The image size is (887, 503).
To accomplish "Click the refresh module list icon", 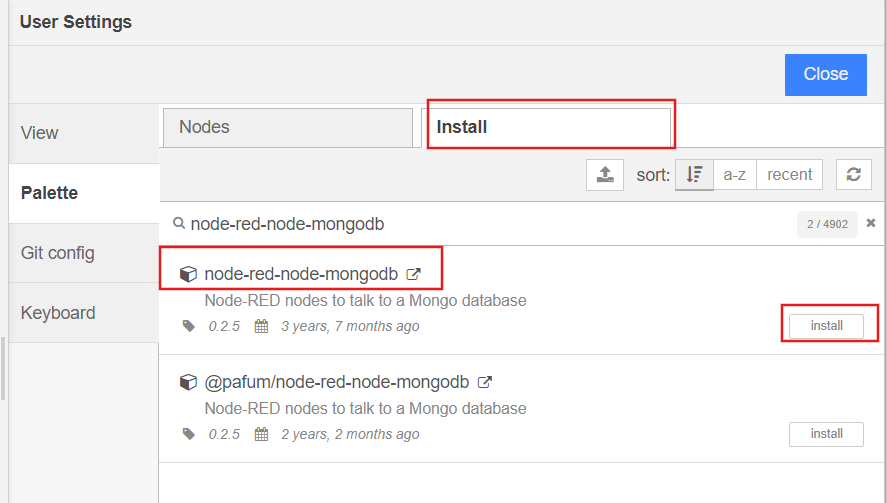I will [853, 174].
